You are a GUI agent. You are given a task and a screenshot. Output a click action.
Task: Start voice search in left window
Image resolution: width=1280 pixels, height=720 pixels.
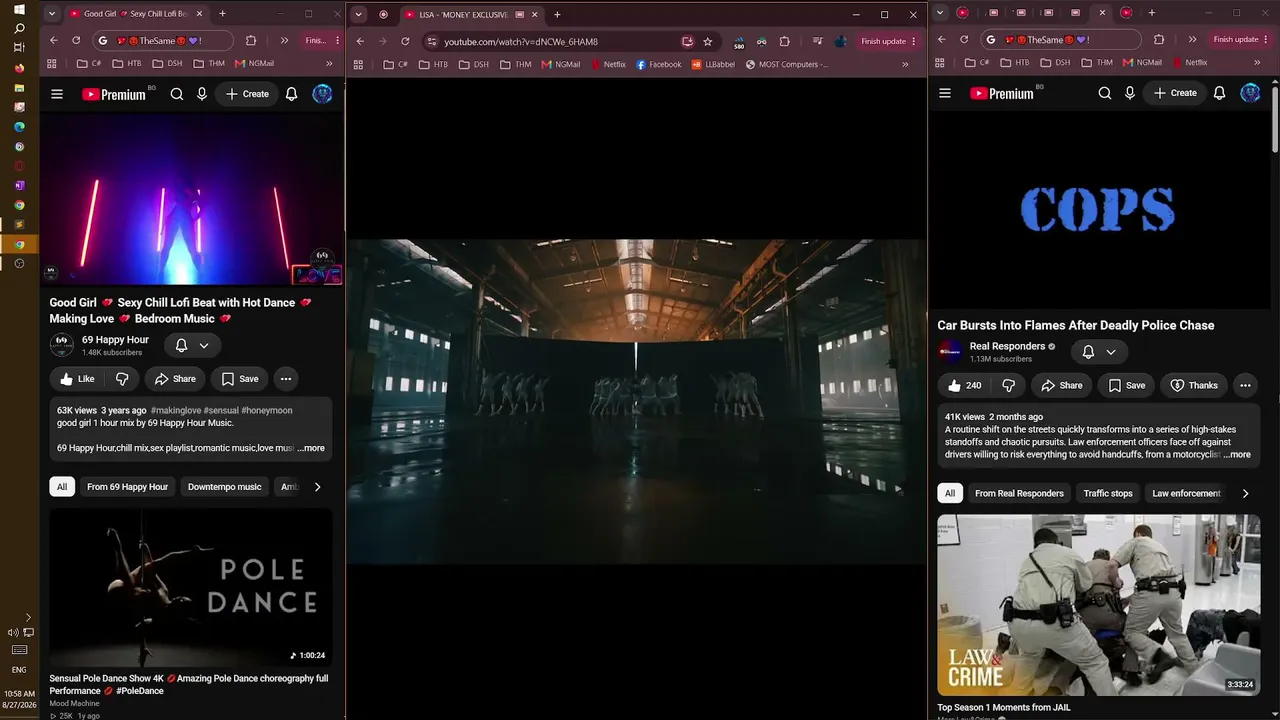coord(202,94)
